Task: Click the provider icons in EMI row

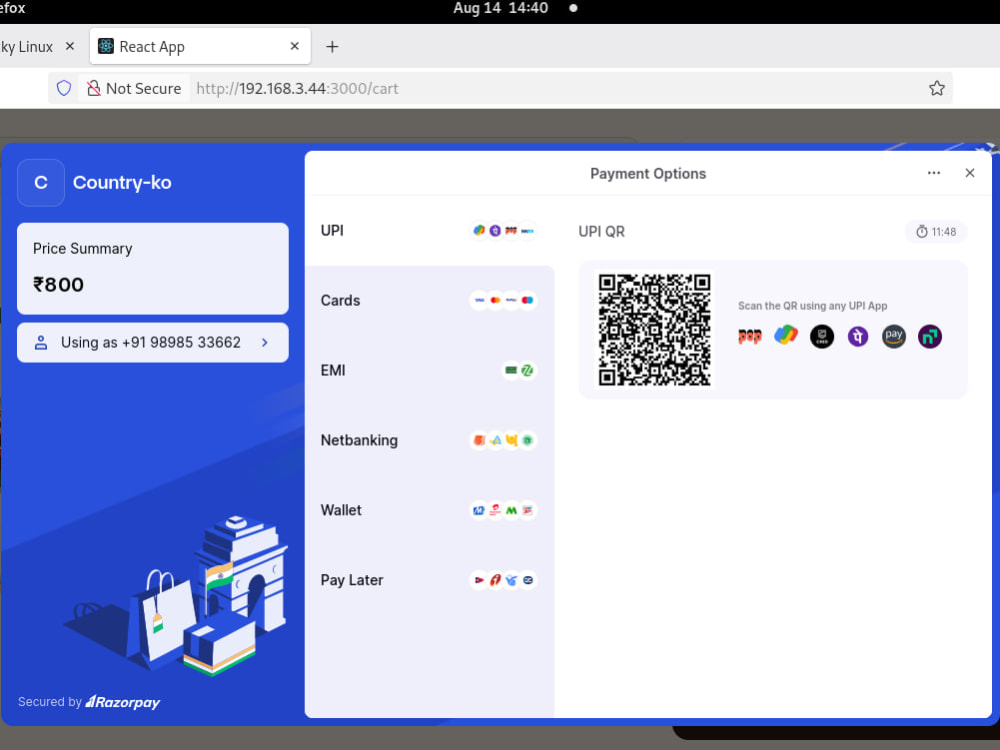Action: click(x=519, y=371)
